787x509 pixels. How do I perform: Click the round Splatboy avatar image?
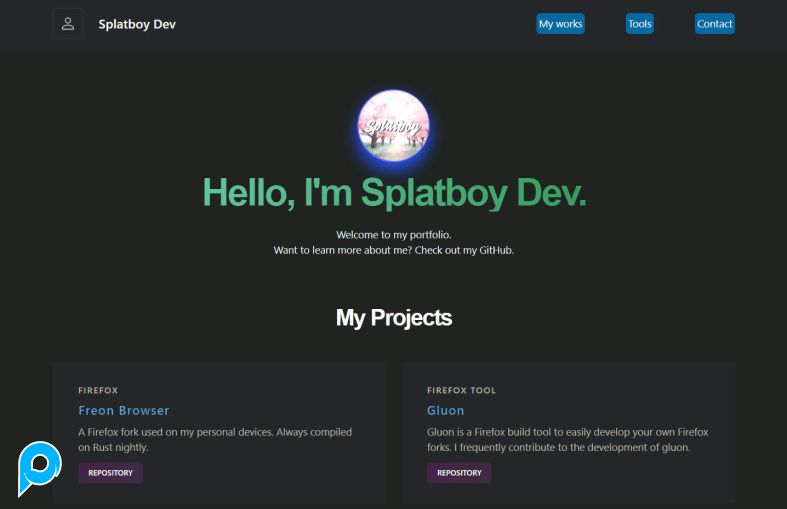(x=393, y=126)
